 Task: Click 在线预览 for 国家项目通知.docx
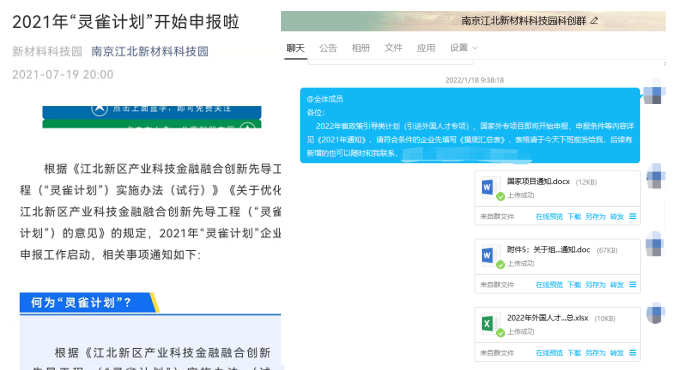pyautogui.click(x=549, y=217)
